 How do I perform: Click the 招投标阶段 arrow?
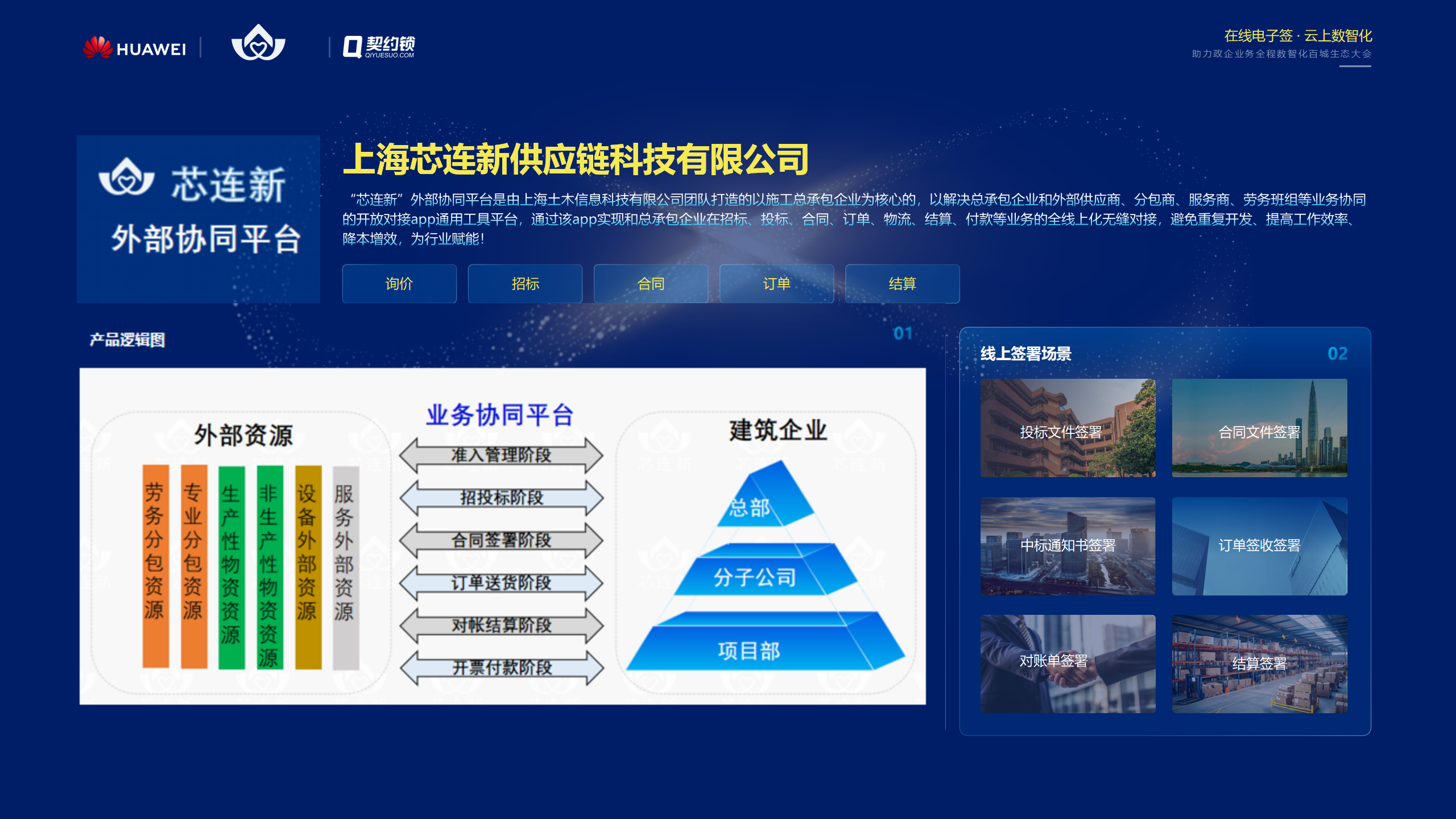coord(501,498)
